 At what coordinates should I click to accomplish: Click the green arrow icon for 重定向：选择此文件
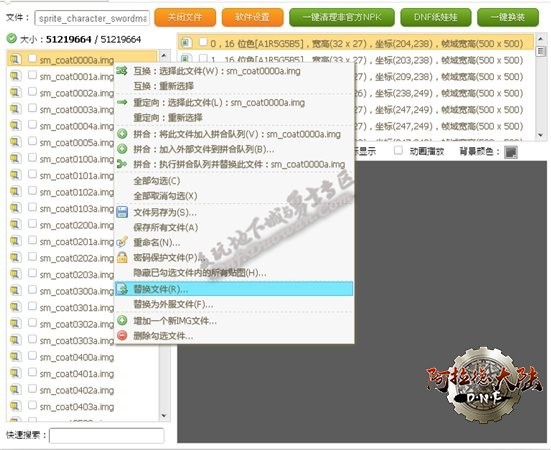122,102
